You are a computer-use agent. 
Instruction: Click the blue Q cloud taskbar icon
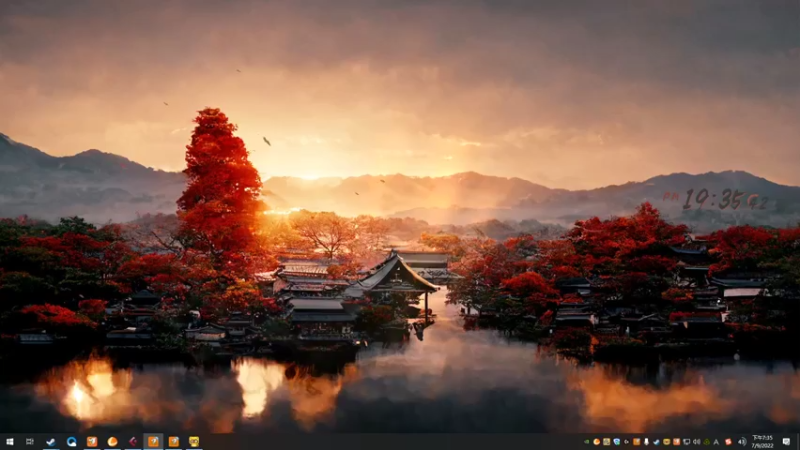pos(71,442)
